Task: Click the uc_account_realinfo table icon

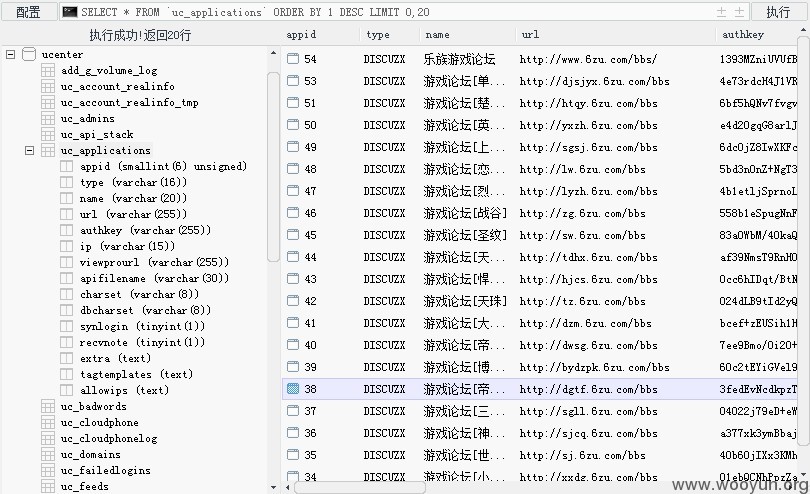Action: 48,86
